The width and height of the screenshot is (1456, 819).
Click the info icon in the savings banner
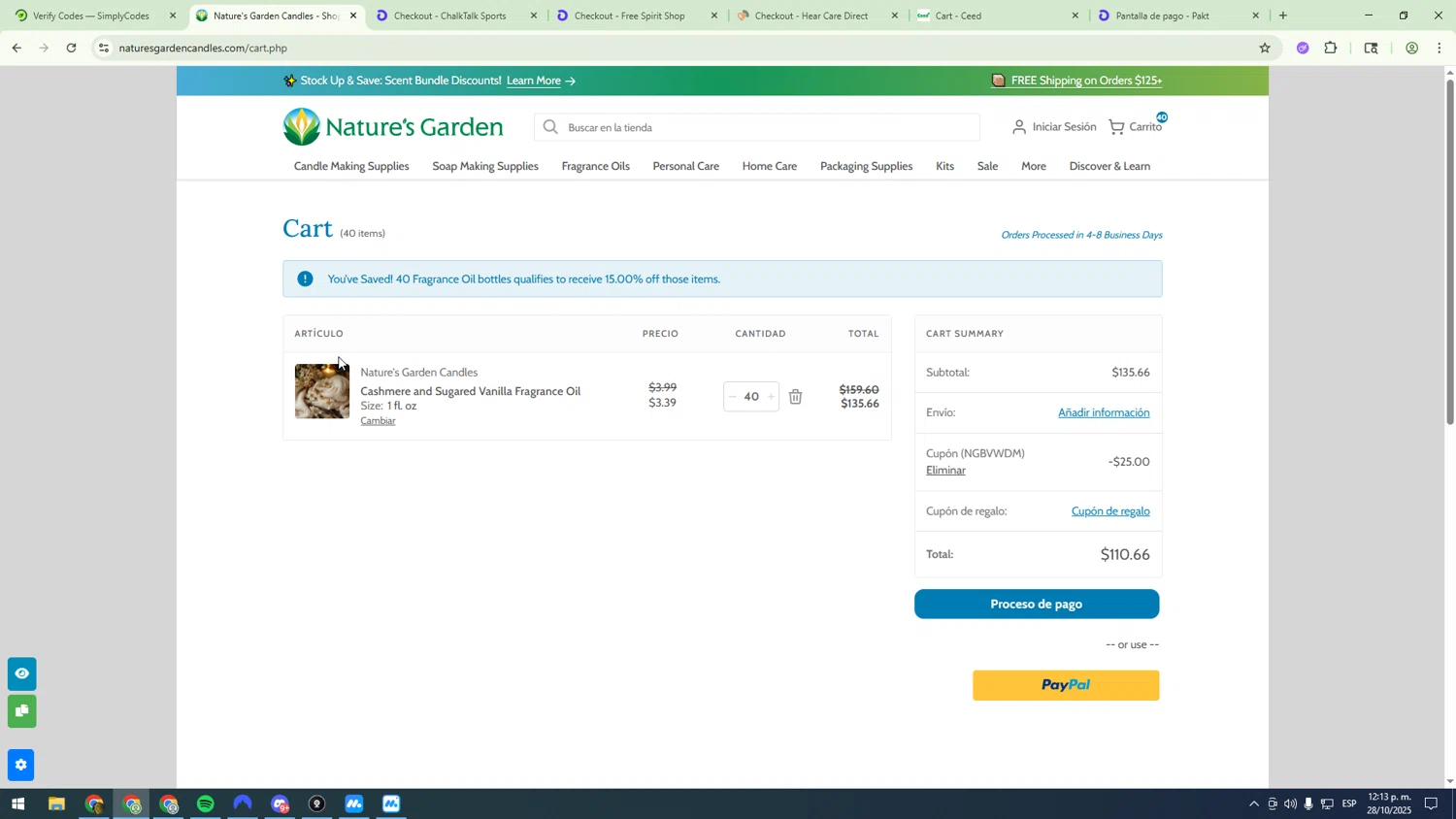click(305, 279)
